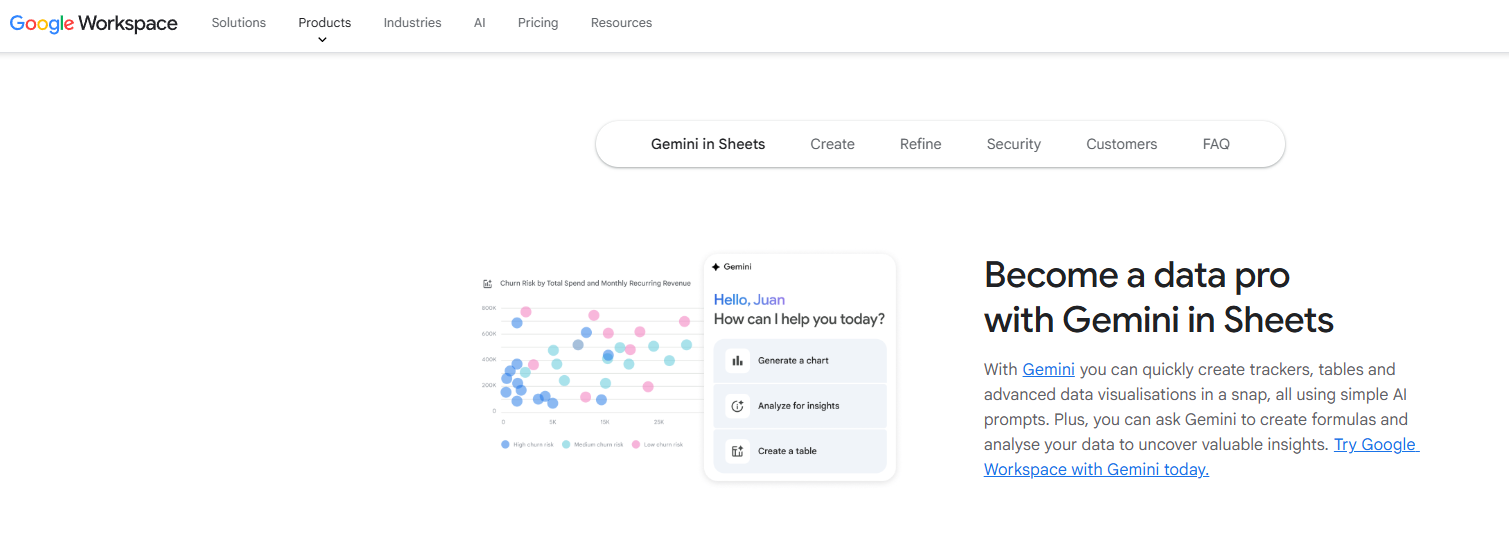This screenshot has width=1509, height=553.
Task: Select the Create a table label
Action: 787,451
